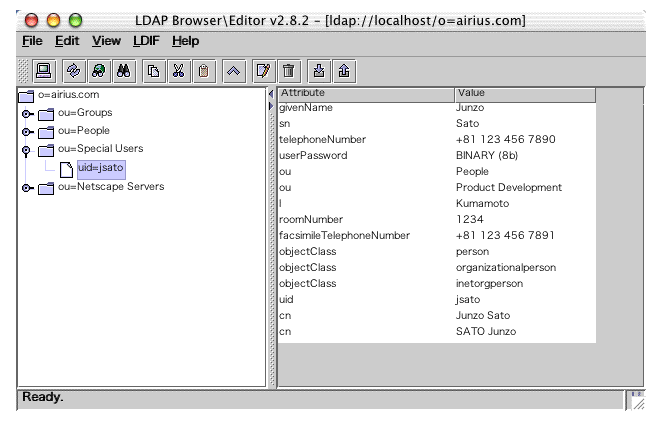Image resolution: width=663 pixels, height=422 pixels.
Task: Click the ou value People
Action: [x=472, y=172]
